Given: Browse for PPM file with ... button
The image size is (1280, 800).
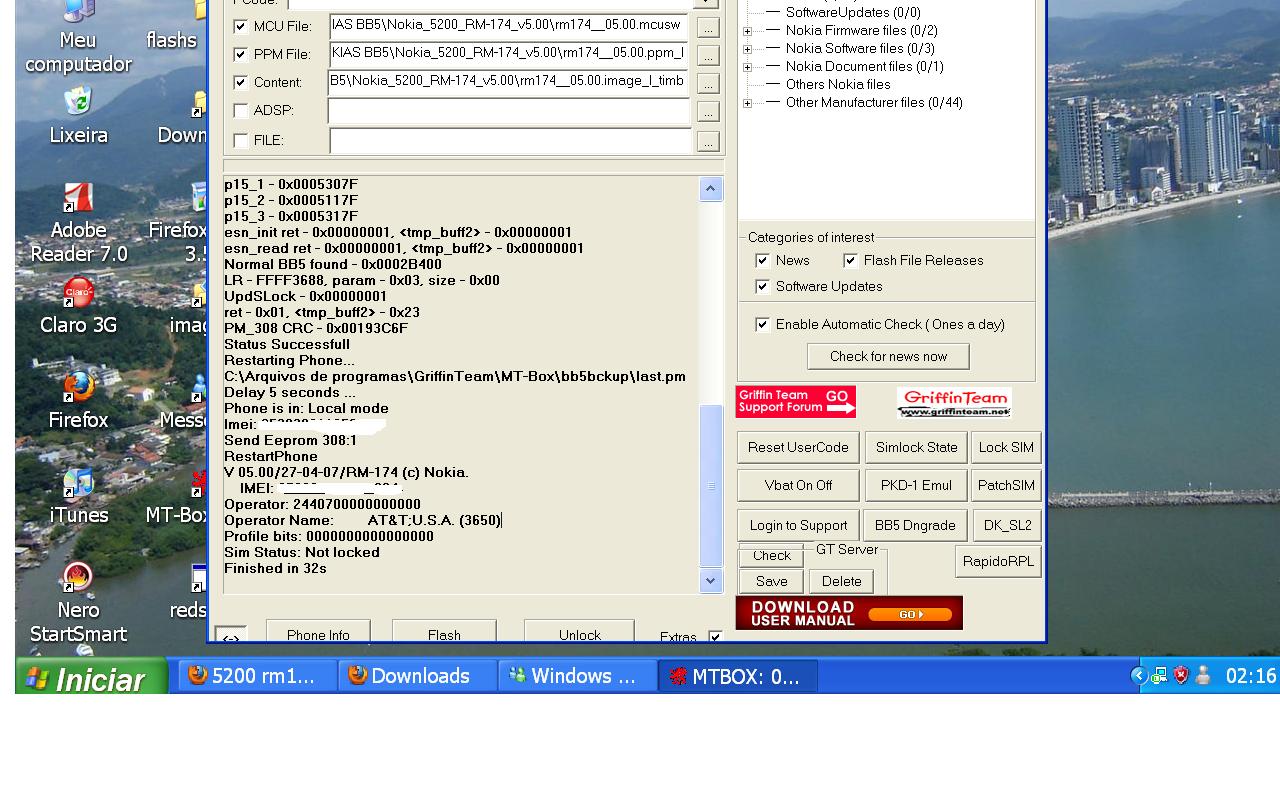Looking at the screenshot, I should pos(708,55).
